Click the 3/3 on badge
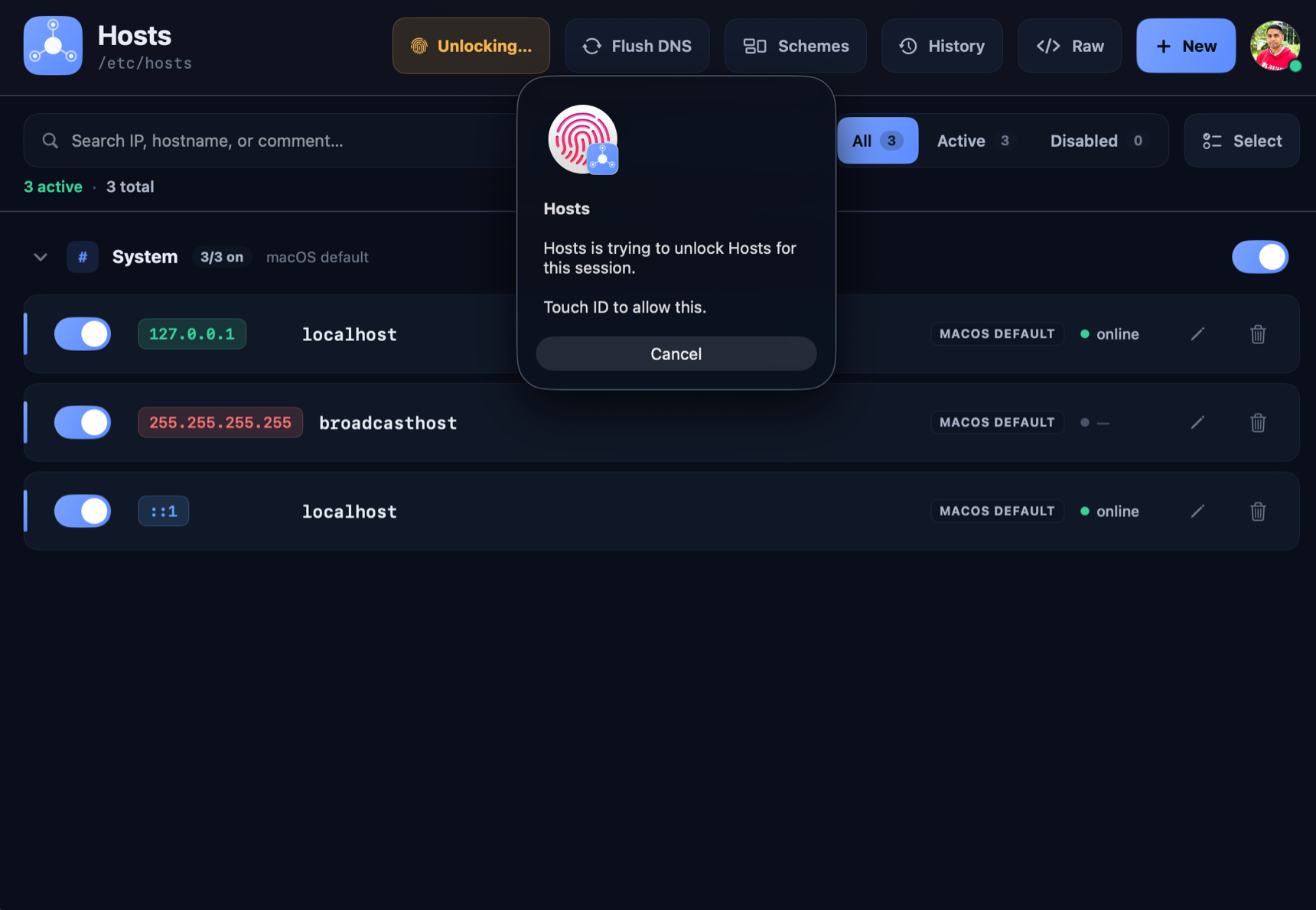1316x910 pixels. (x=222, y=257)
